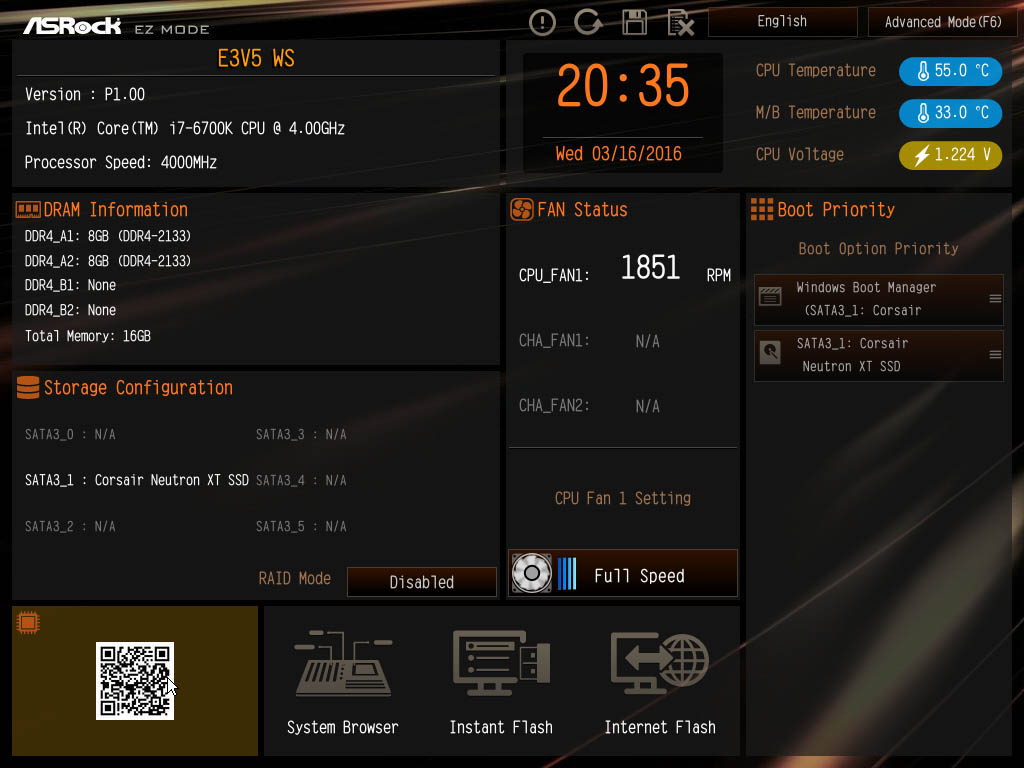Image resolution: width=1024 pixels, height=768 pixels.
Task: Click SATA3_1 : Corsair Neutron XT SSD entry
Action: [136, 480]
